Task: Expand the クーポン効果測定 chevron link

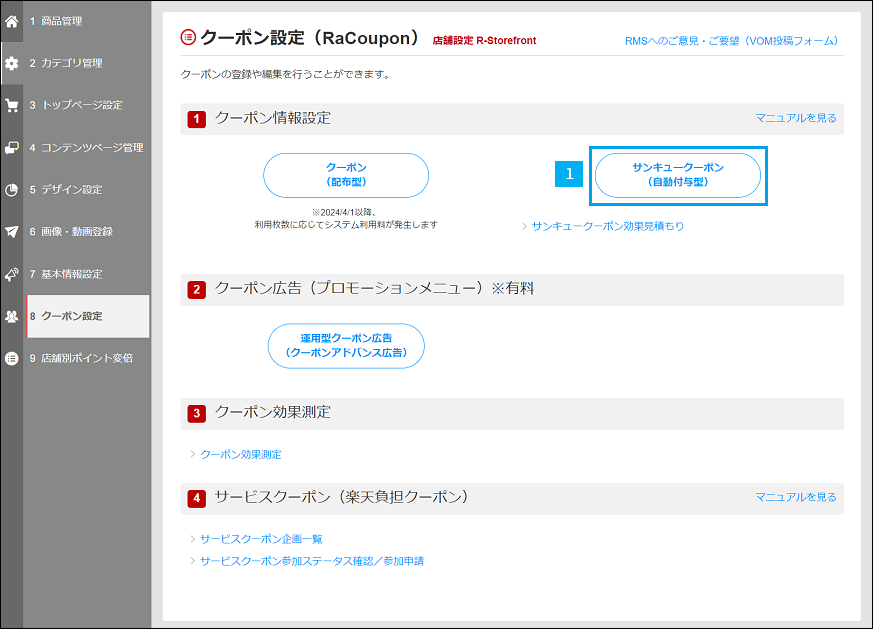Action: click(x=196, y=454)
